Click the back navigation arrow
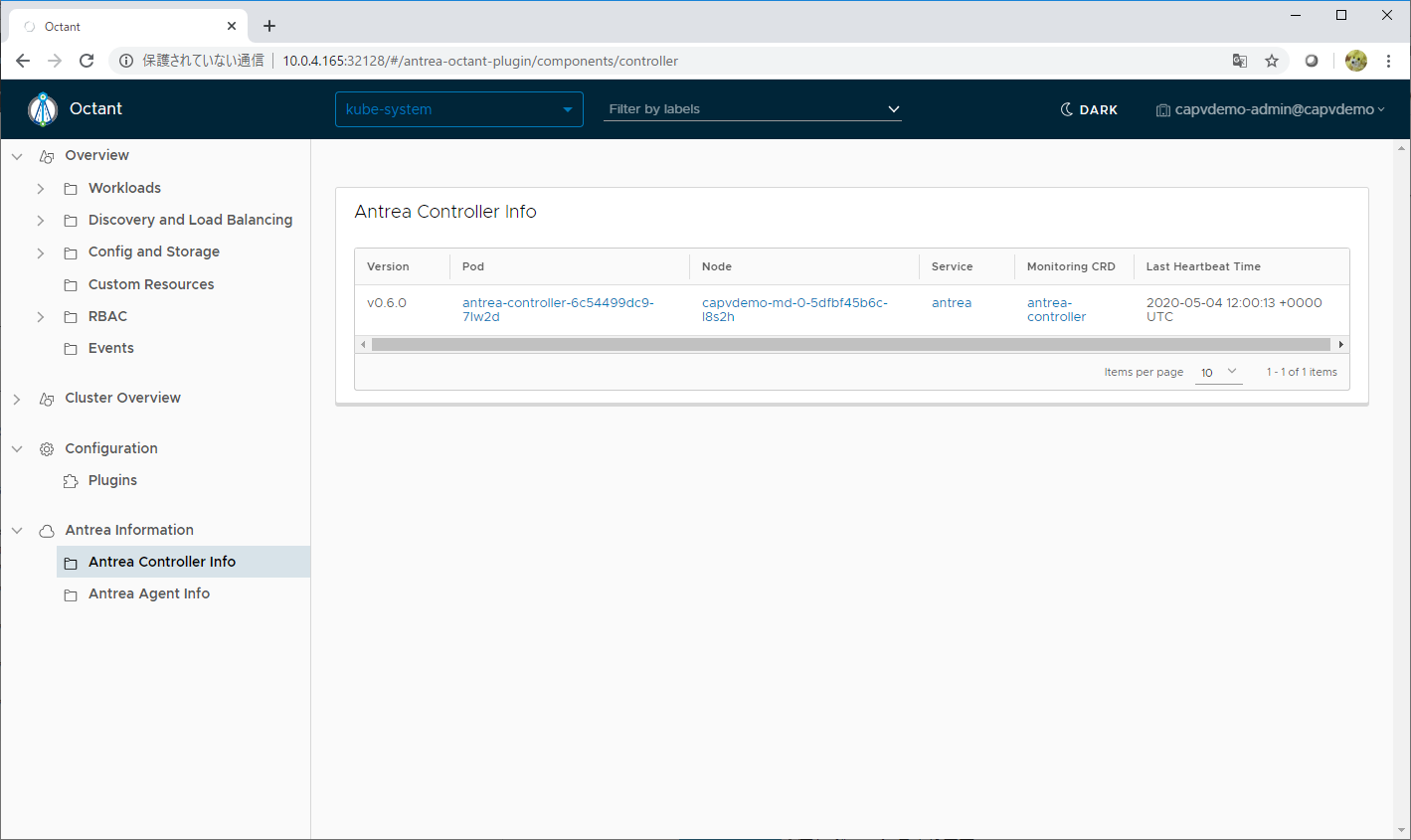This screenshot has height=840, width=1411. coord(23,61)
